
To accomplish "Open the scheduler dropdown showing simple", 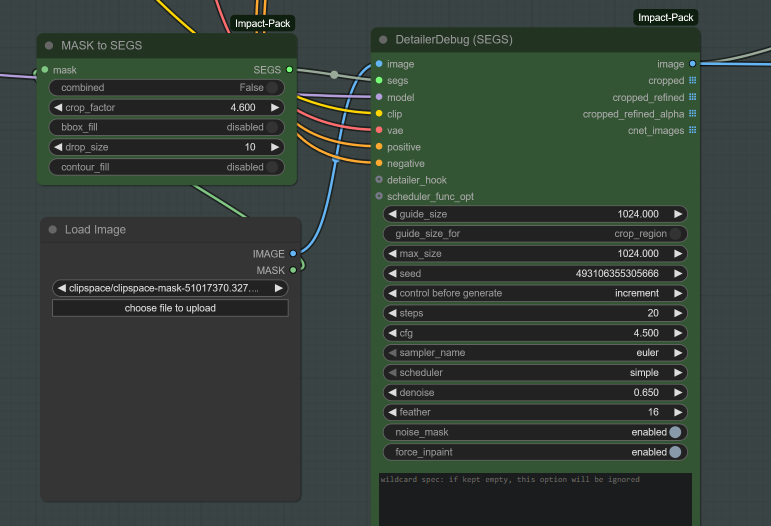I will click(x=535, y=372).
